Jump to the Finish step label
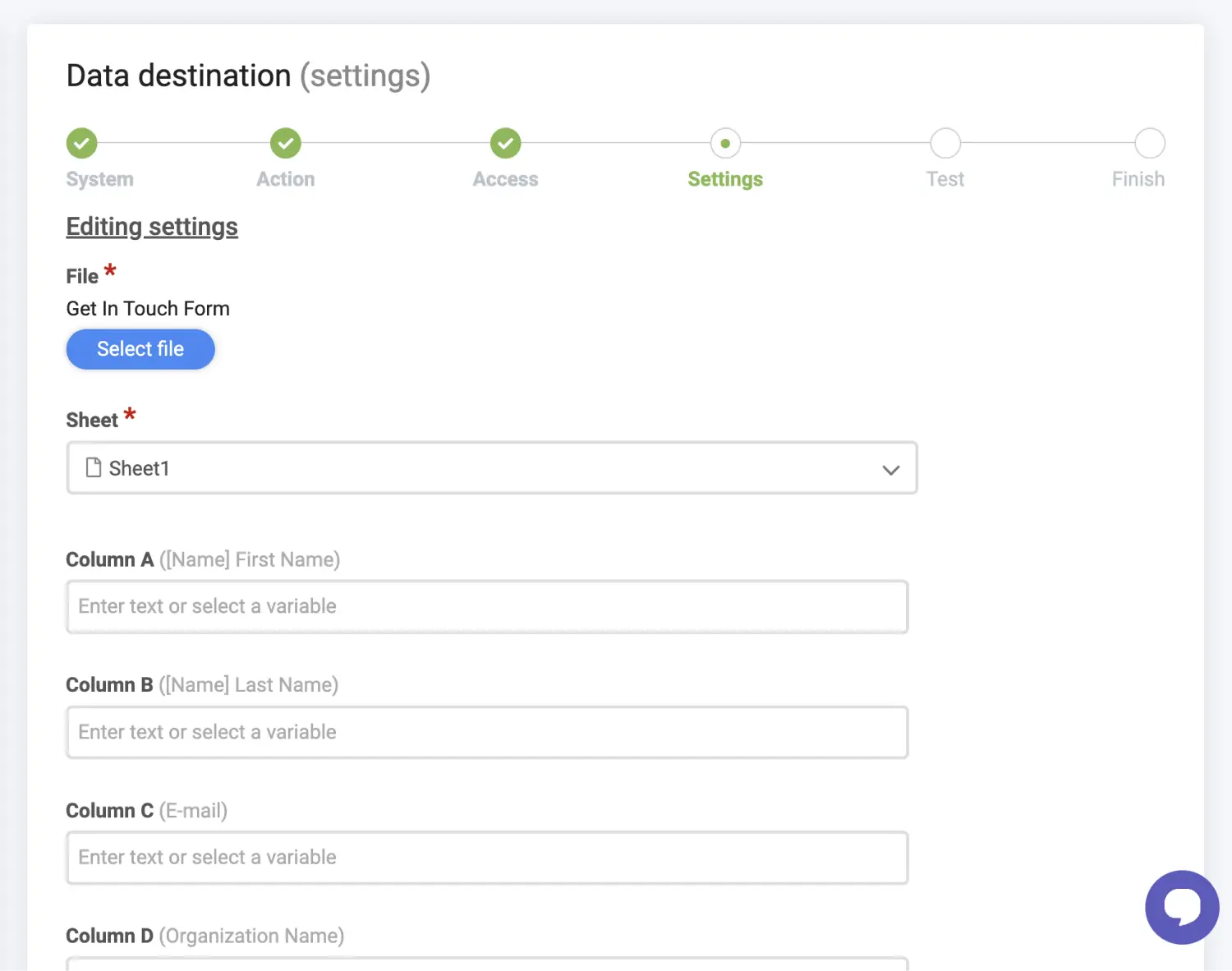The image size is (1232, 971). [1138, 179]
